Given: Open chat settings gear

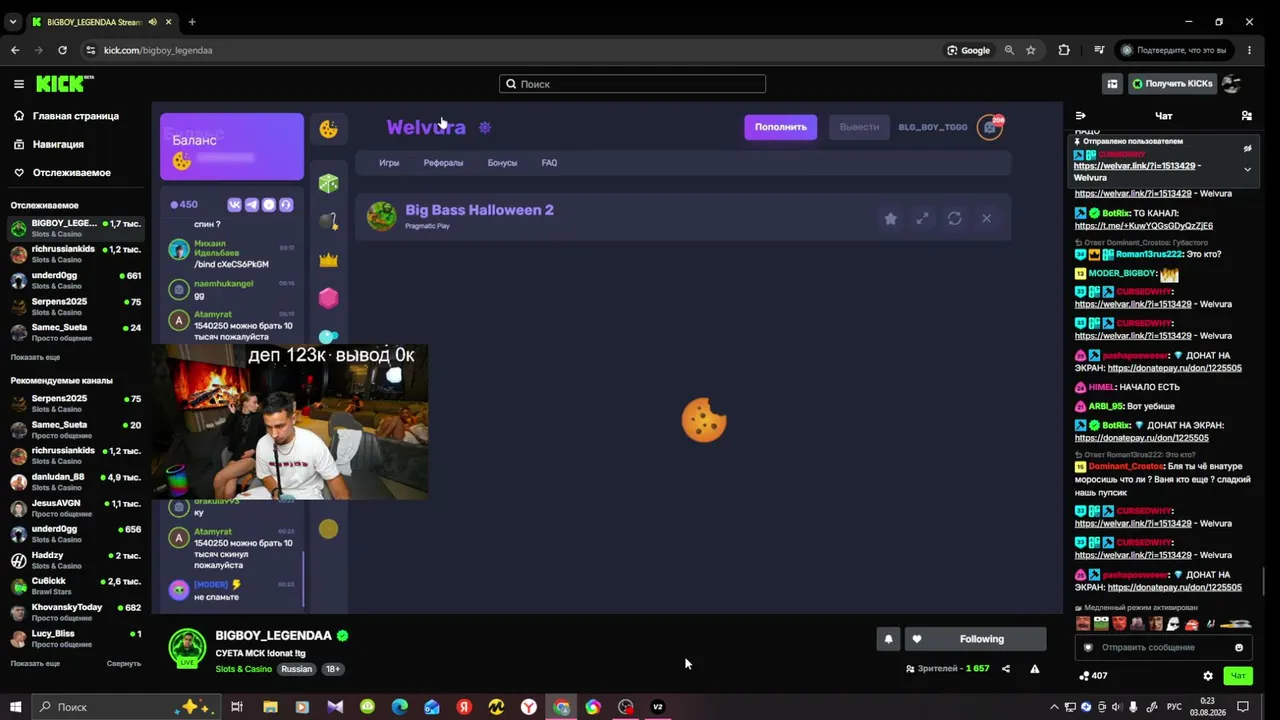Looking at the screenshot, I should tap(1208, 676).
